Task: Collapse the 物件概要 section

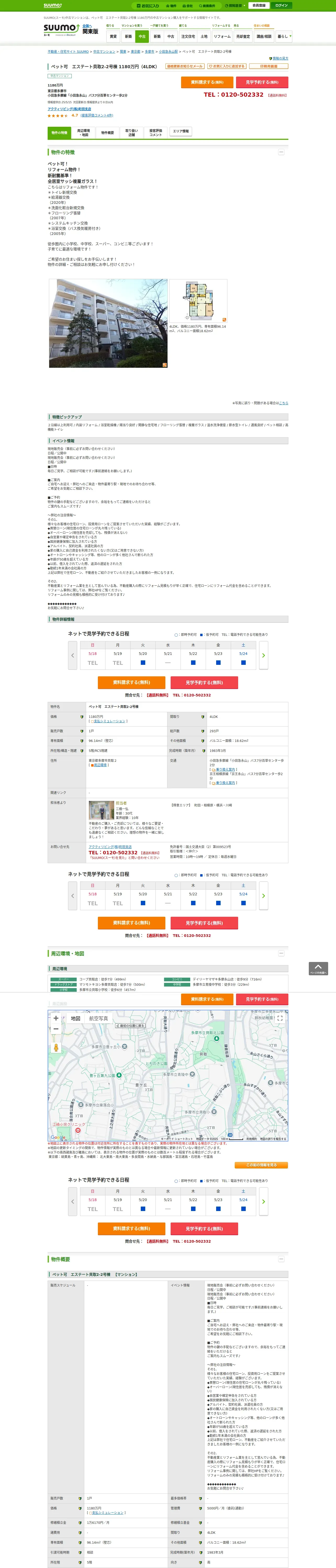Action: [x=281, y=1259]
